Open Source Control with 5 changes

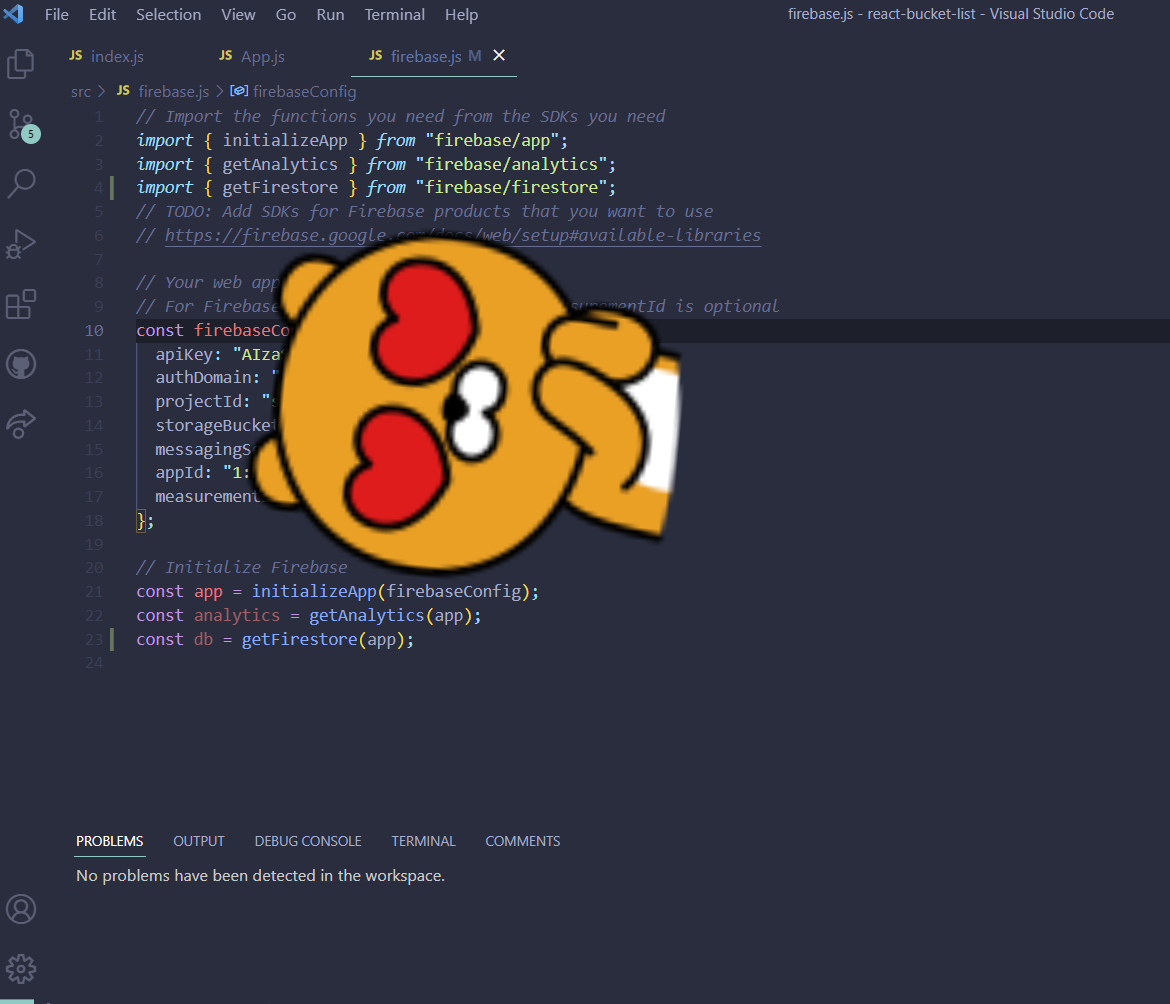22,125
